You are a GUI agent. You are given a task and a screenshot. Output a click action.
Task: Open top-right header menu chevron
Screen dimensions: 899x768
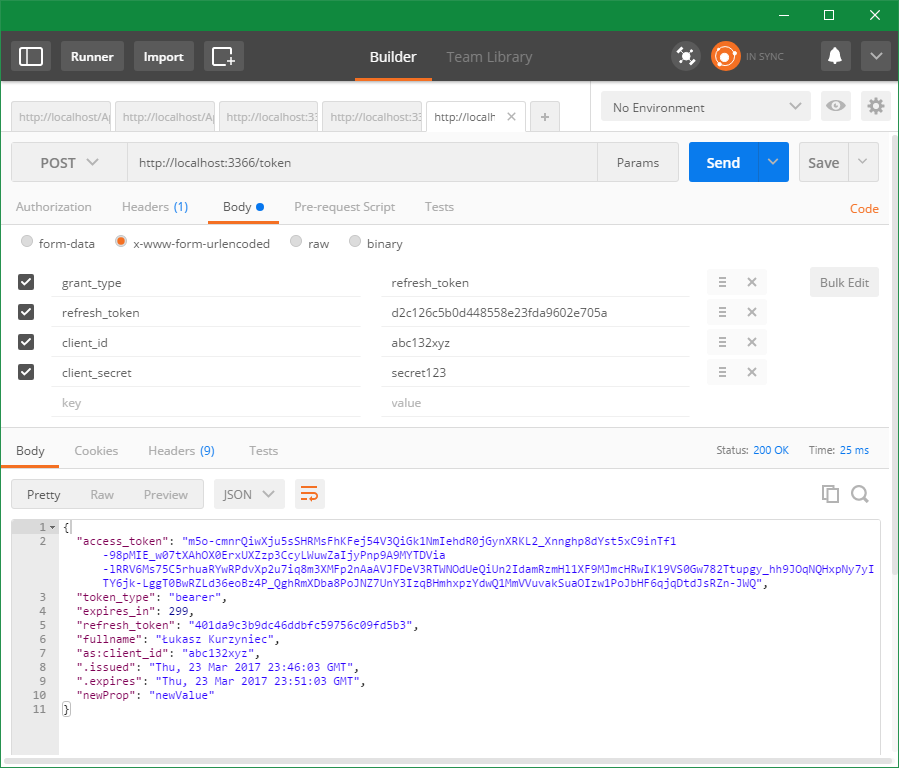pos(875,56)
